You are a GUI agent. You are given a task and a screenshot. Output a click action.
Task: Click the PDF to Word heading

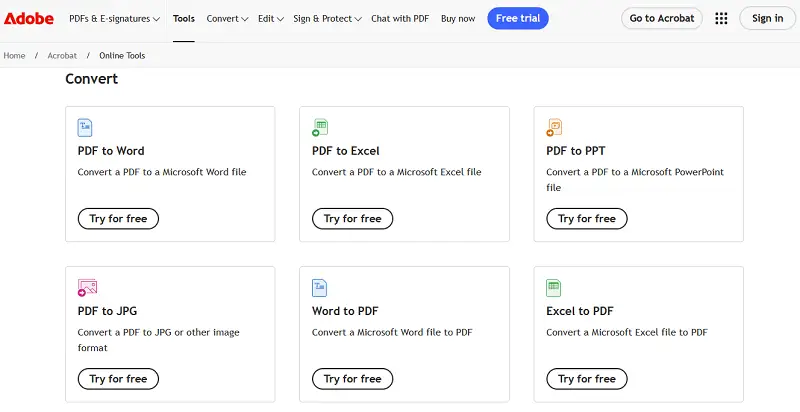click(111, 151)
